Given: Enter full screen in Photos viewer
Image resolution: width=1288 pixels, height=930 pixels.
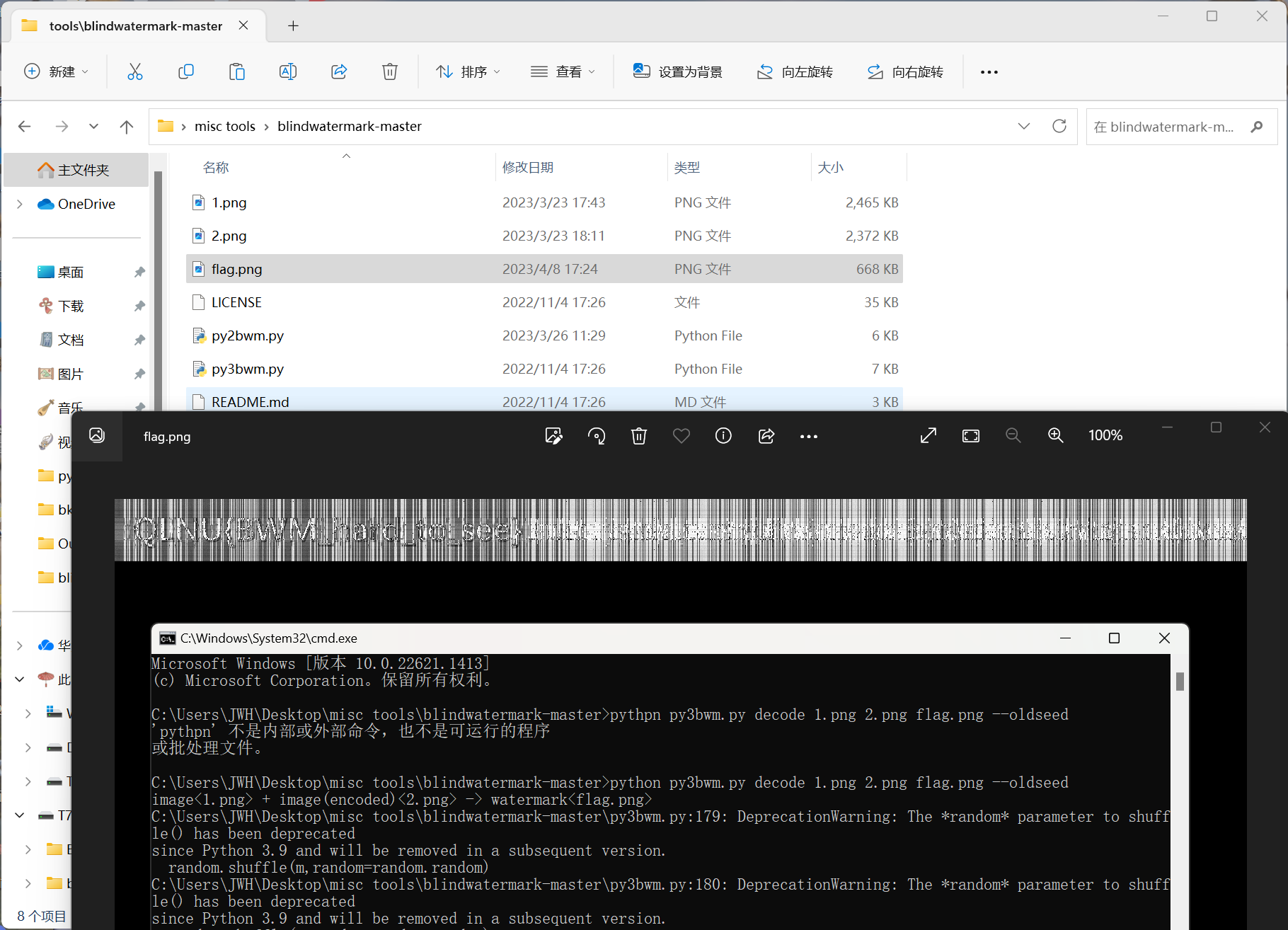Looking at the screenshot, I should click(x=928, y=435).
